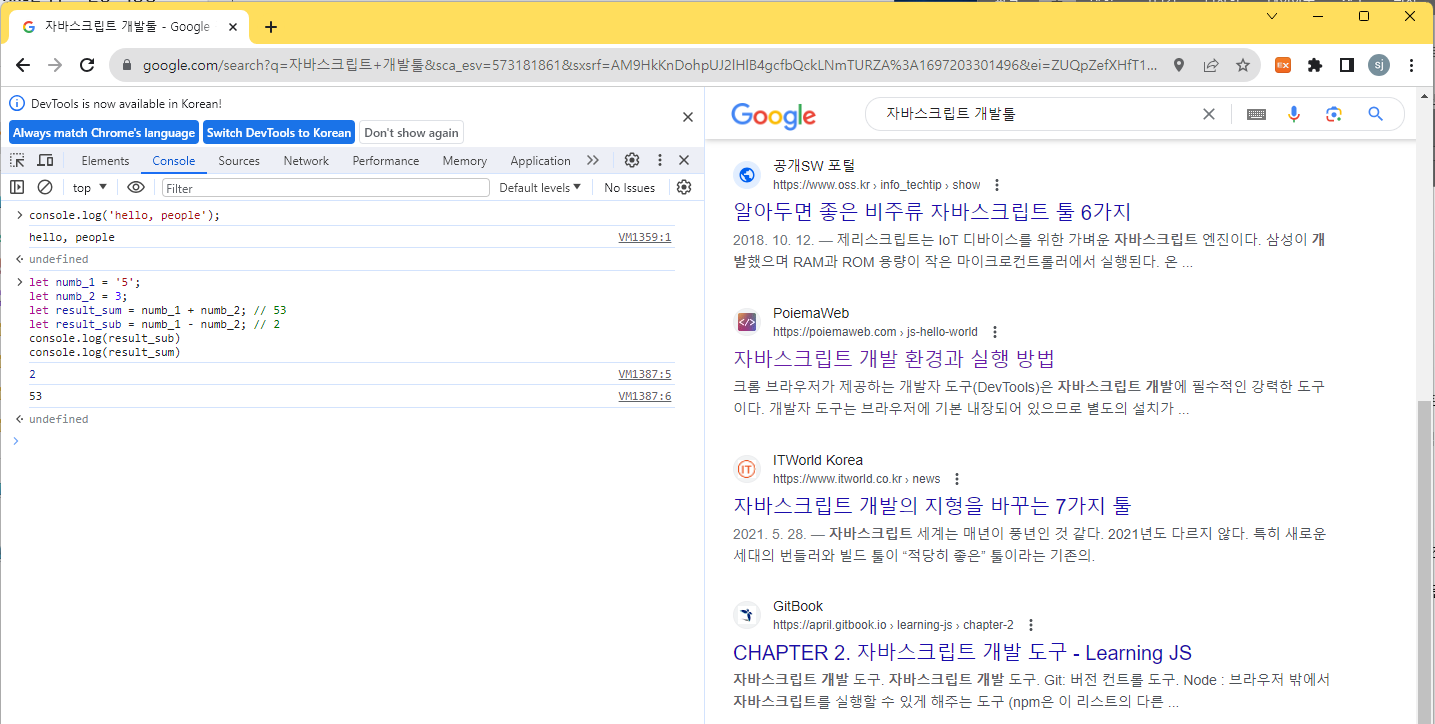Open live expression eye icon

tap(136, 187)
